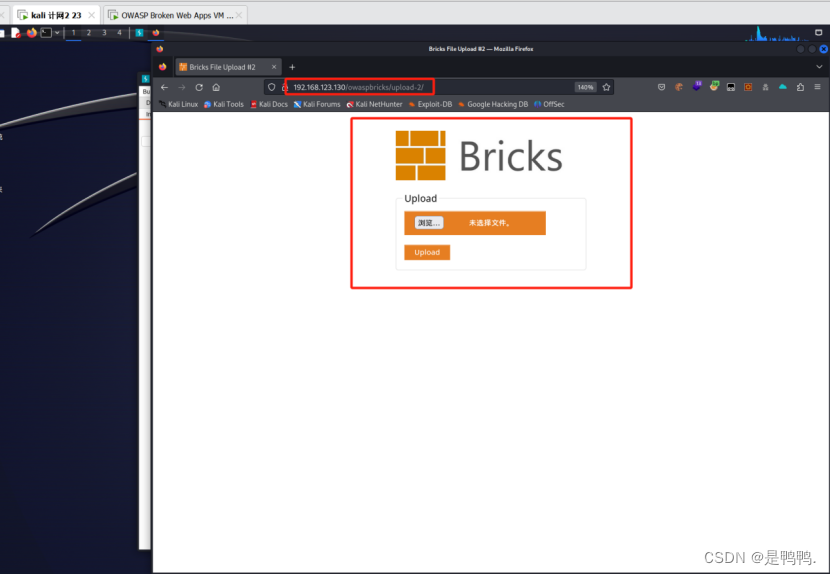Switch to workspace 1

pyautogui.click(x=73, y=33)
